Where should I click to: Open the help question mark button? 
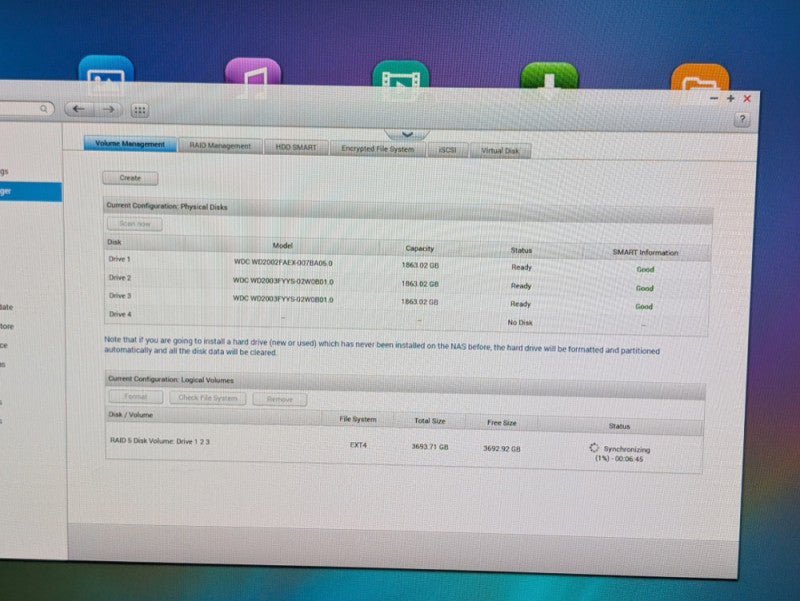coord(742,120)
